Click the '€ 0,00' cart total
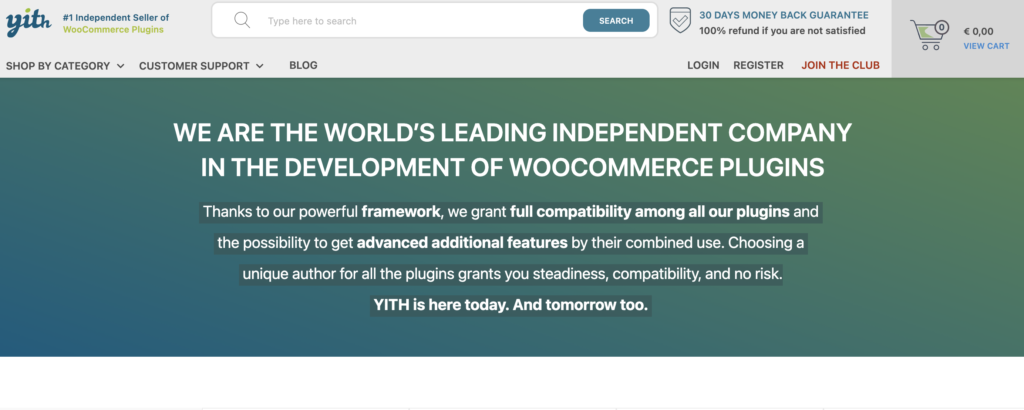This screenshot has width=1024, height=410. coord(978,31)
